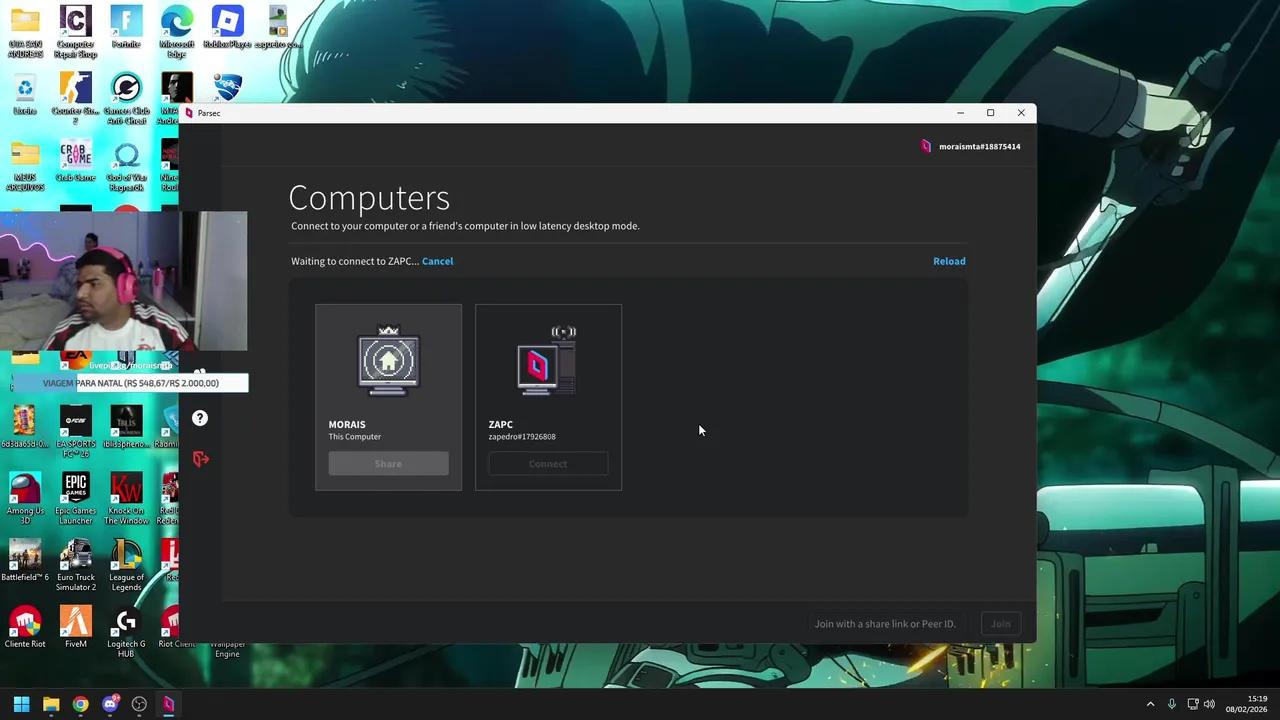Screen dimensions: 1280x720
Task: Click the Connect button under ZAPC
Action: (x=548, y=464)
